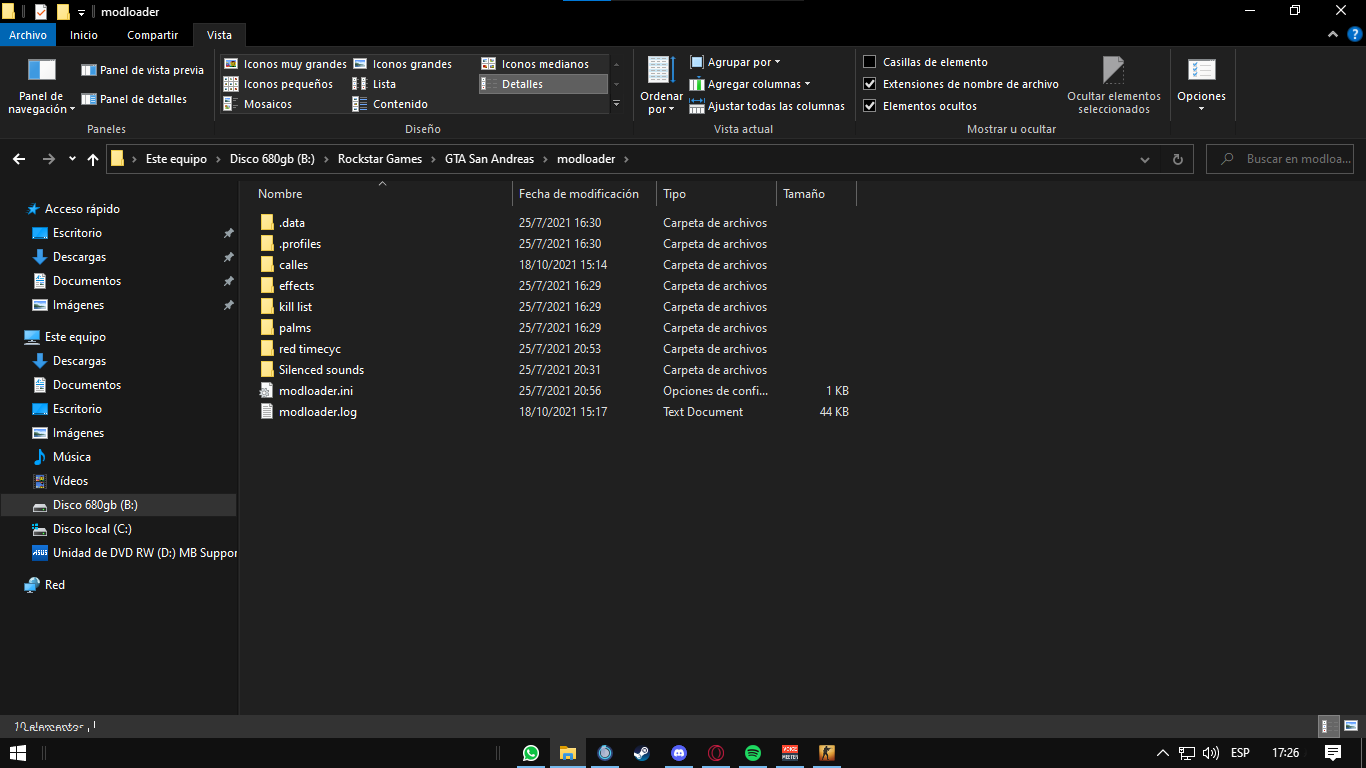
Task: Open Agrupar por dropdown
Action: [735, 62]
